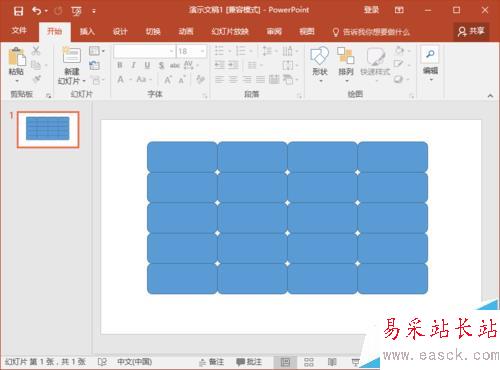Select slide 1 thumbnail in the panel
The image size is (500, 370).
tap(48, 129)
